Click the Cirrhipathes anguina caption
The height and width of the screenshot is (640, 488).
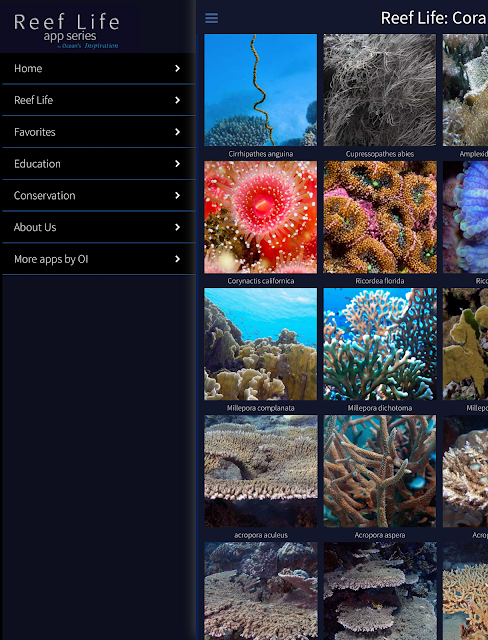[260, 154]
